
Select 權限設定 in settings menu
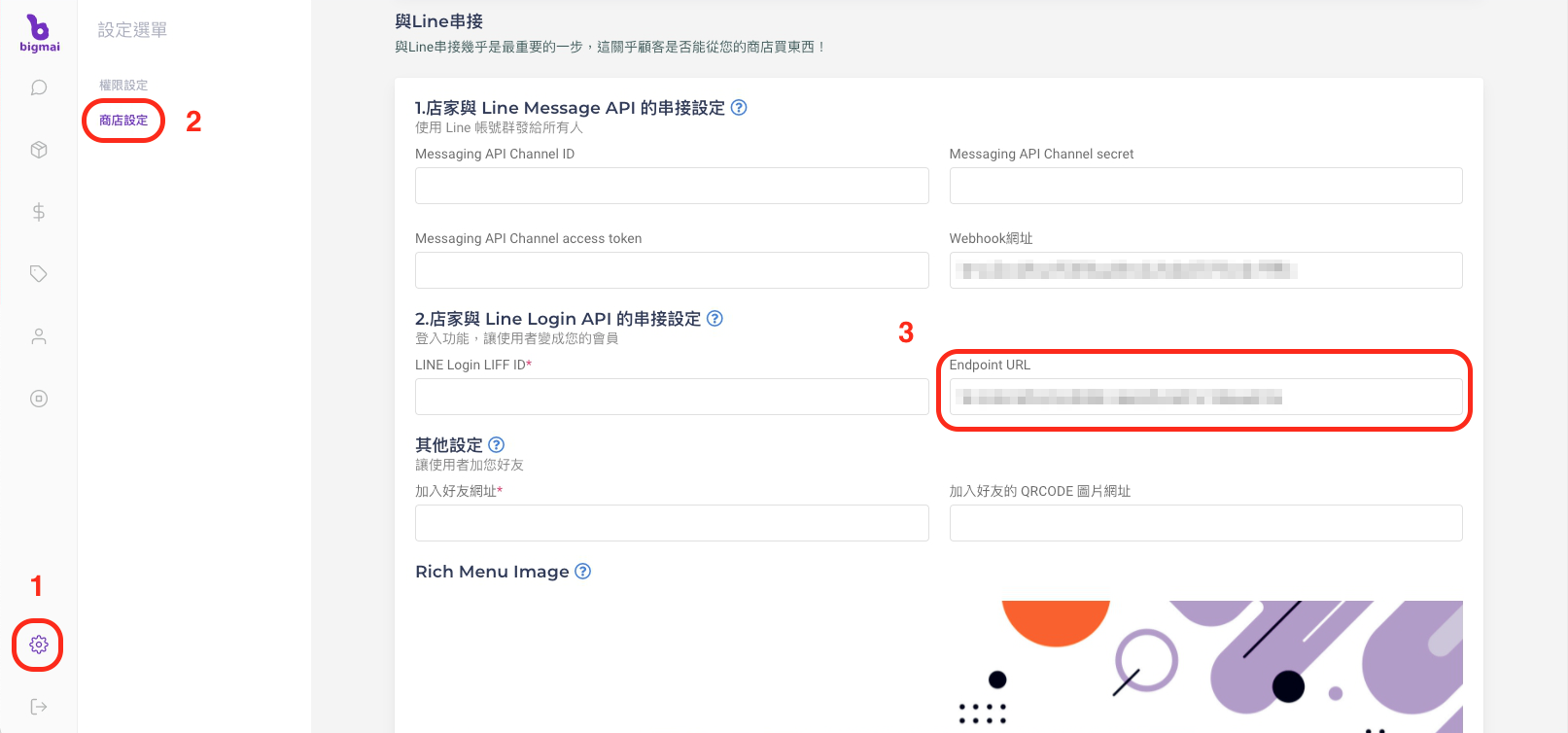point(123,86)
